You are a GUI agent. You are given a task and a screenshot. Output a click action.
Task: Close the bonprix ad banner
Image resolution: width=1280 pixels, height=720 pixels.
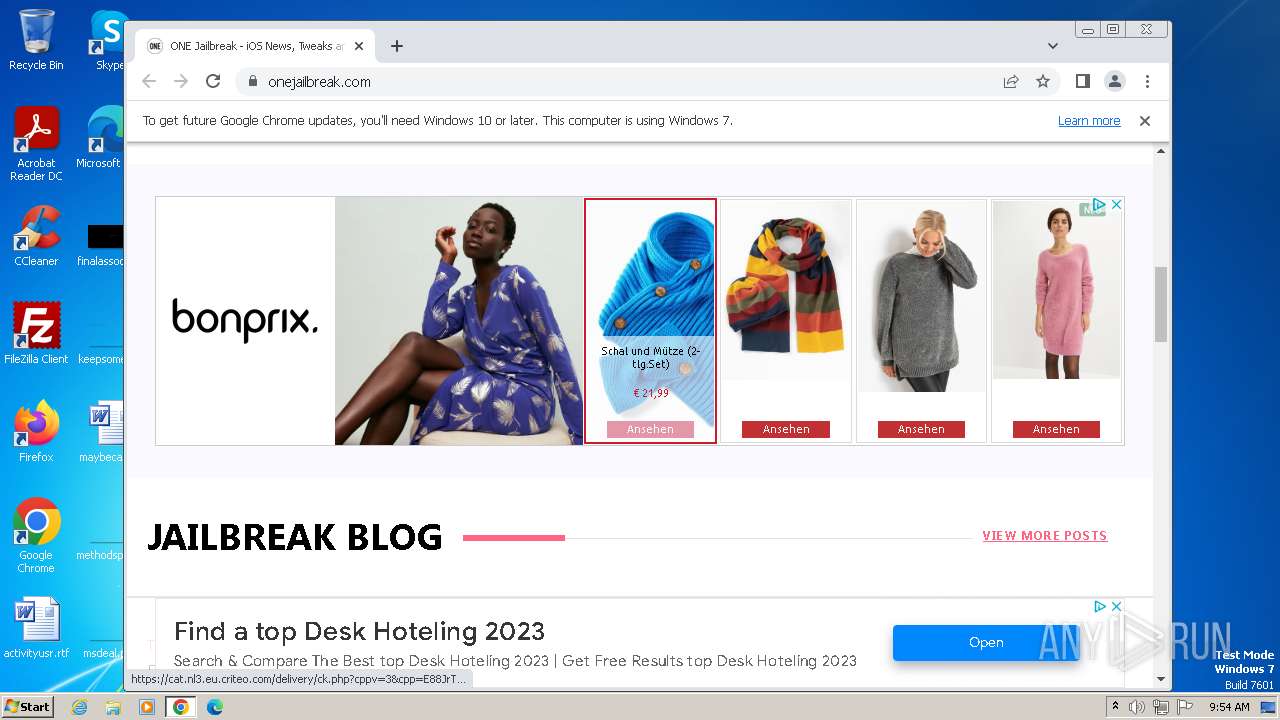click(x=1117, y=204)
